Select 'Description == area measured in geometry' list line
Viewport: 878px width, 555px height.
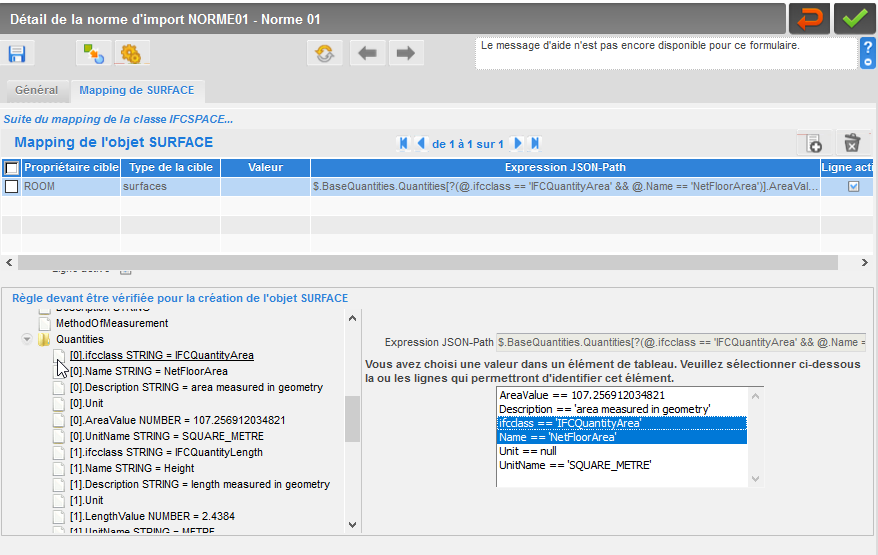coord(622,409)
